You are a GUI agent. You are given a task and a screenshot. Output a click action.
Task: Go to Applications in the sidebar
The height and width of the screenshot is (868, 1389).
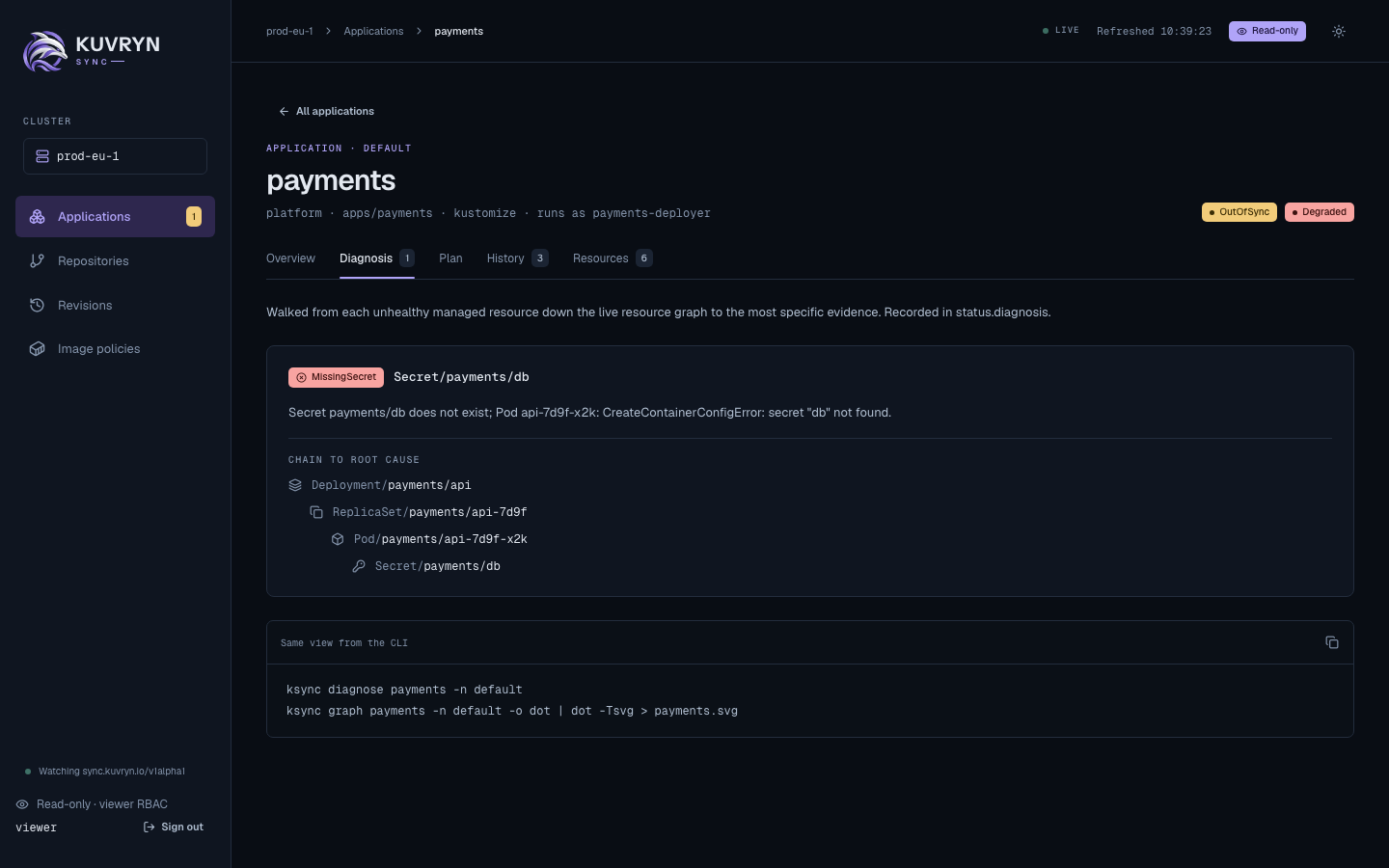coord(115,217)
